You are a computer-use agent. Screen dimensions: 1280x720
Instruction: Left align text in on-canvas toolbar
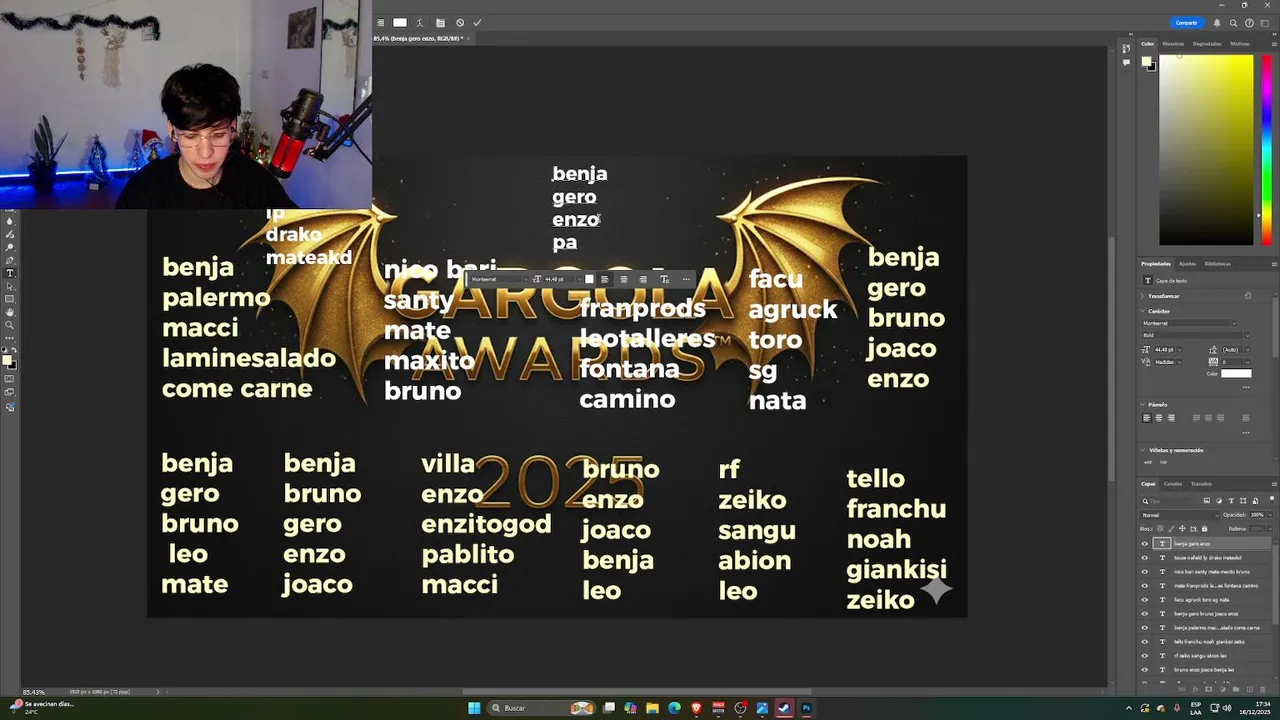[x=604, y=279]
